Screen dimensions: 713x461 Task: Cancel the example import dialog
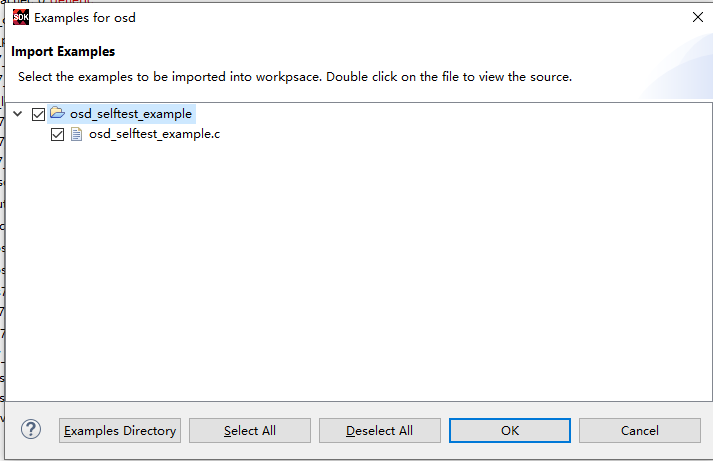click(640, 431)
